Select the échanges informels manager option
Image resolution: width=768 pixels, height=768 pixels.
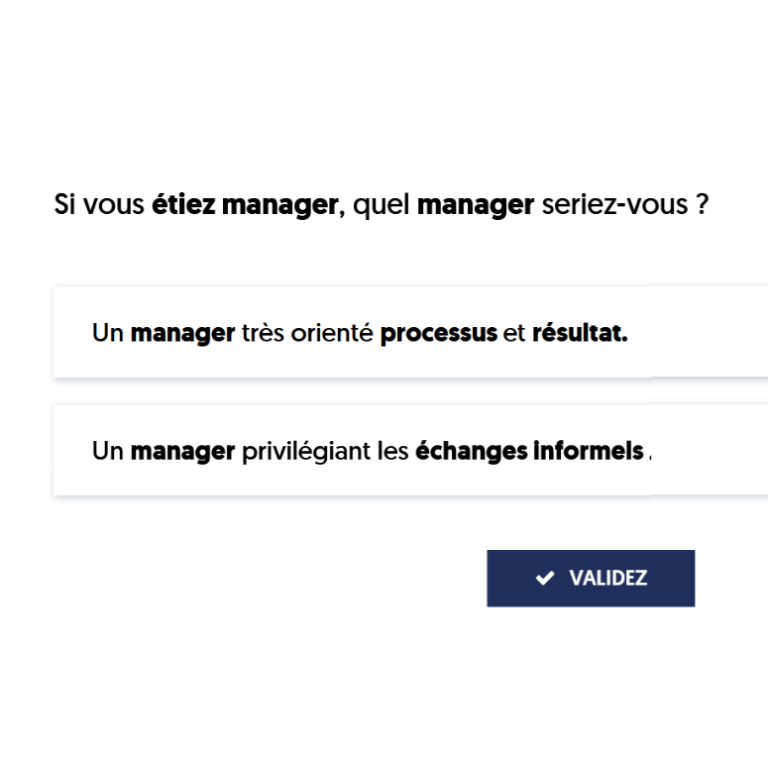pyautogui.click(x=410, y=451)
